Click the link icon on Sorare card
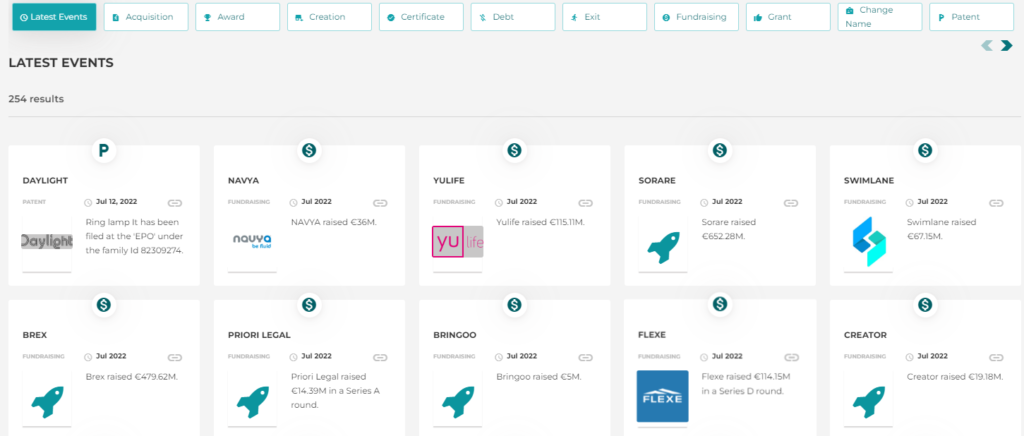 click(791, 203)
